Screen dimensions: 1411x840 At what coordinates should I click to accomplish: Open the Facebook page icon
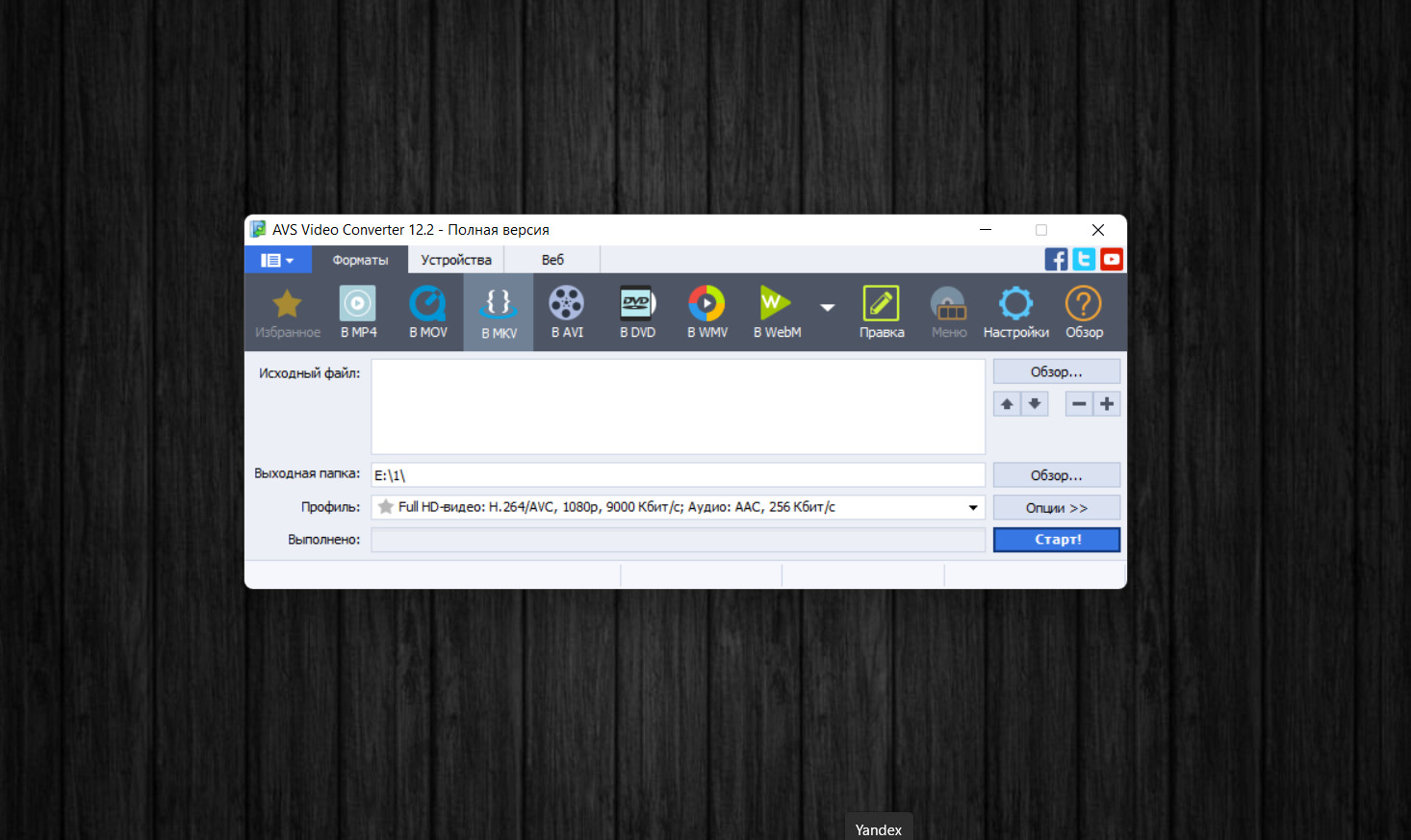pos(1056,259)
